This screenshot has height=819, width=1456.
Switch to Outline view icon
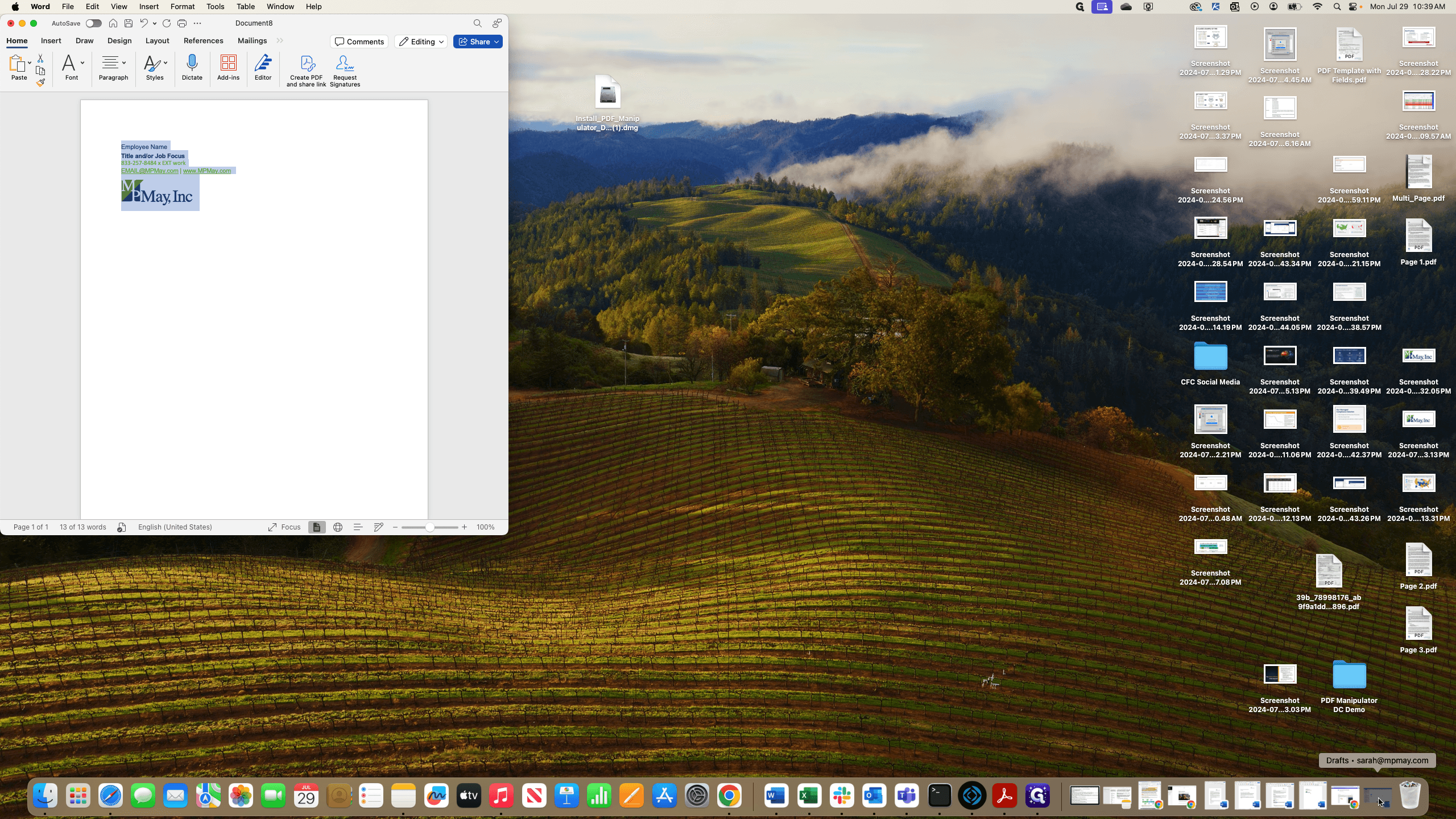tap(358, 527)
